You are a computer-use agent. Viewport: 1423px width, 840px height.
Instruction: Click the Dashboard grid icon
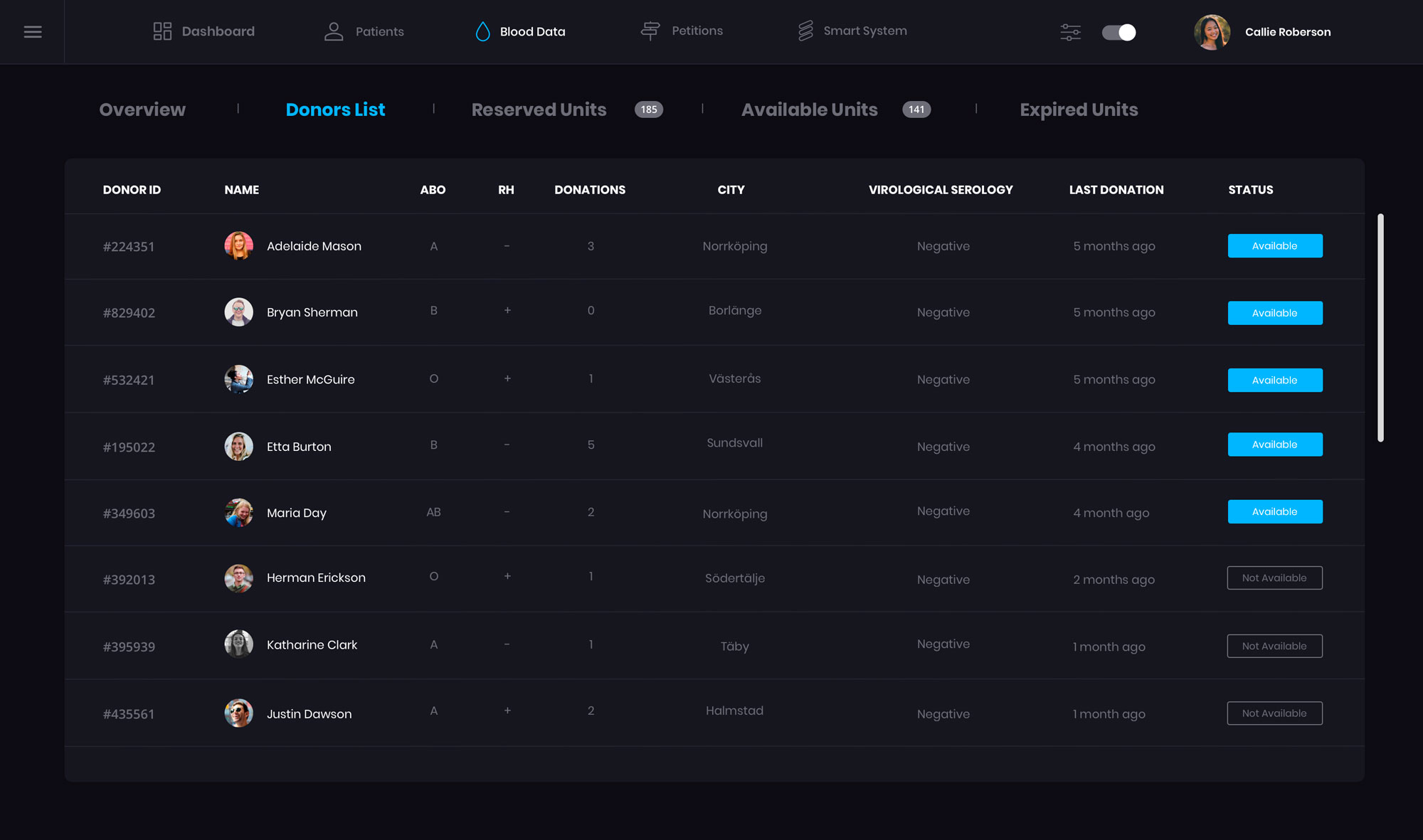point(162,31)
